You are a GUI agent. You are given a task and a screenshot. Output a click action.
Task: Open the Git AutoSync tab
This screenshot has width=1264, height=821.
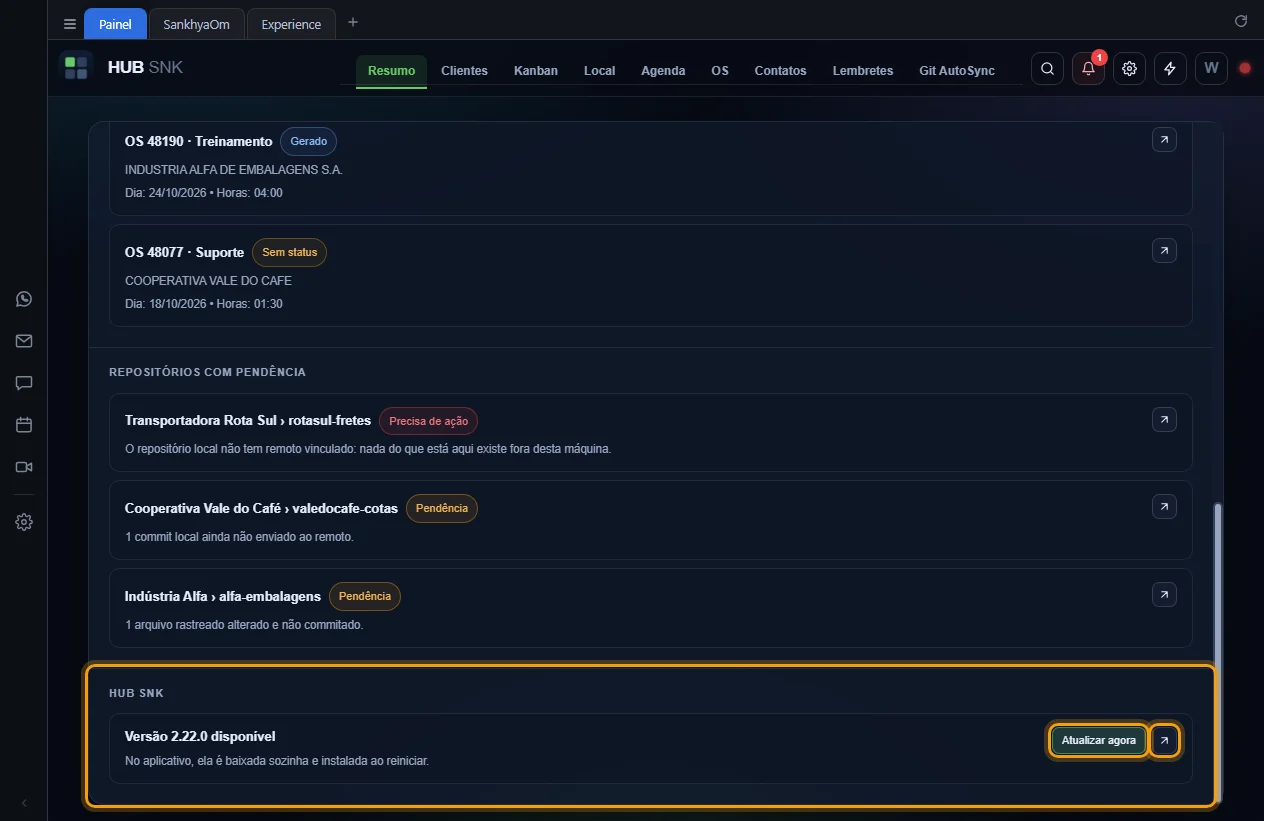coord(957,71)
